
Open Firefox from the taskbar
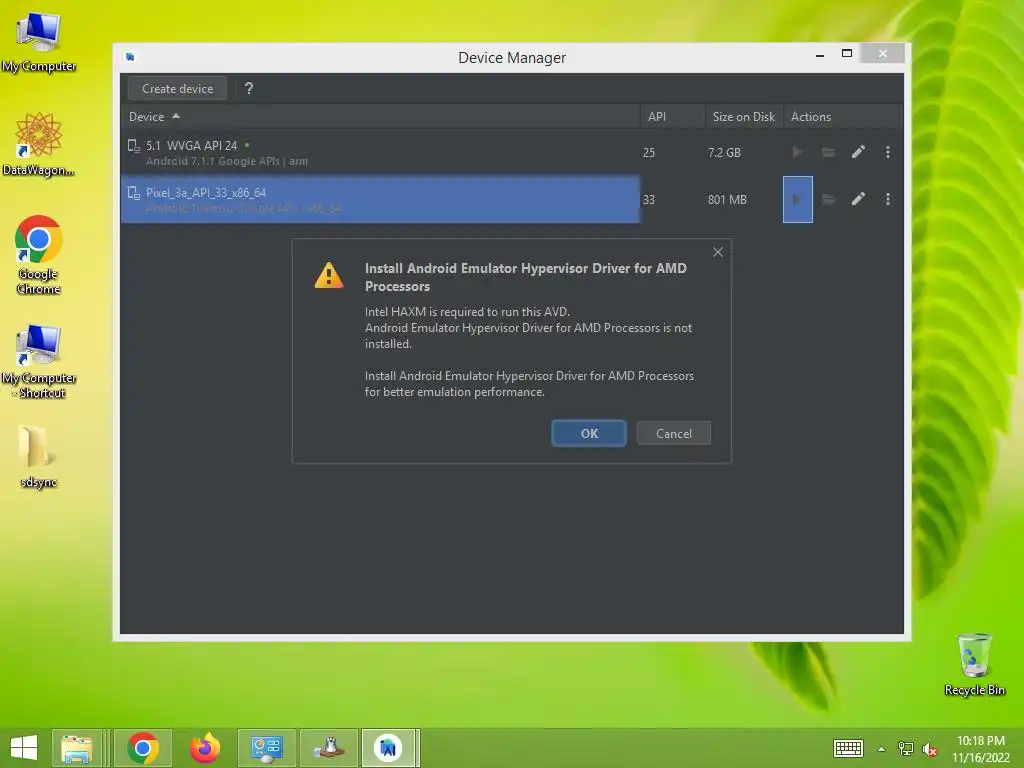pyautogui.click(x=205, y=748)
